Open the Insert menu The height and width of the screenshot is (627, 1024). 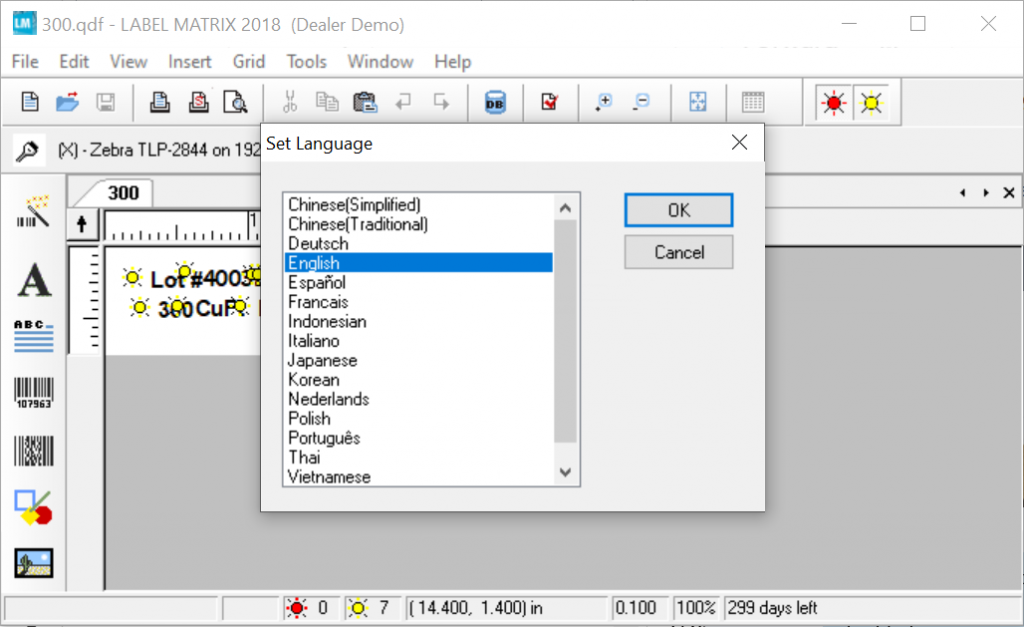pyautogui.click(x=190, y=61)
